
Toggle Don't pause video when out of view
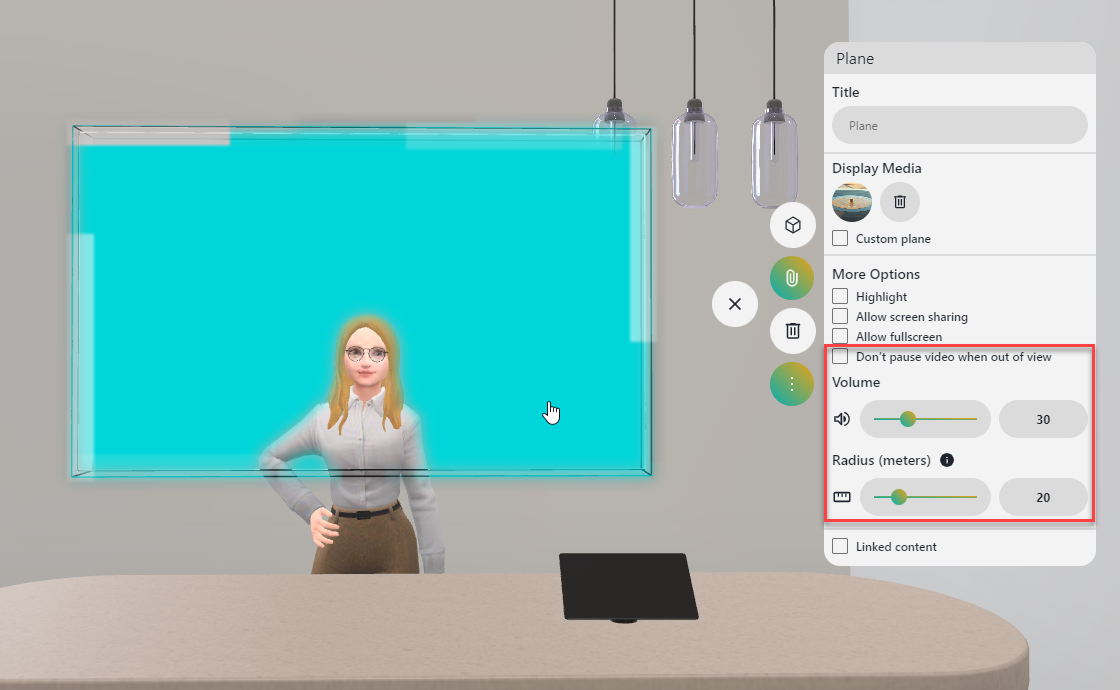840,356
